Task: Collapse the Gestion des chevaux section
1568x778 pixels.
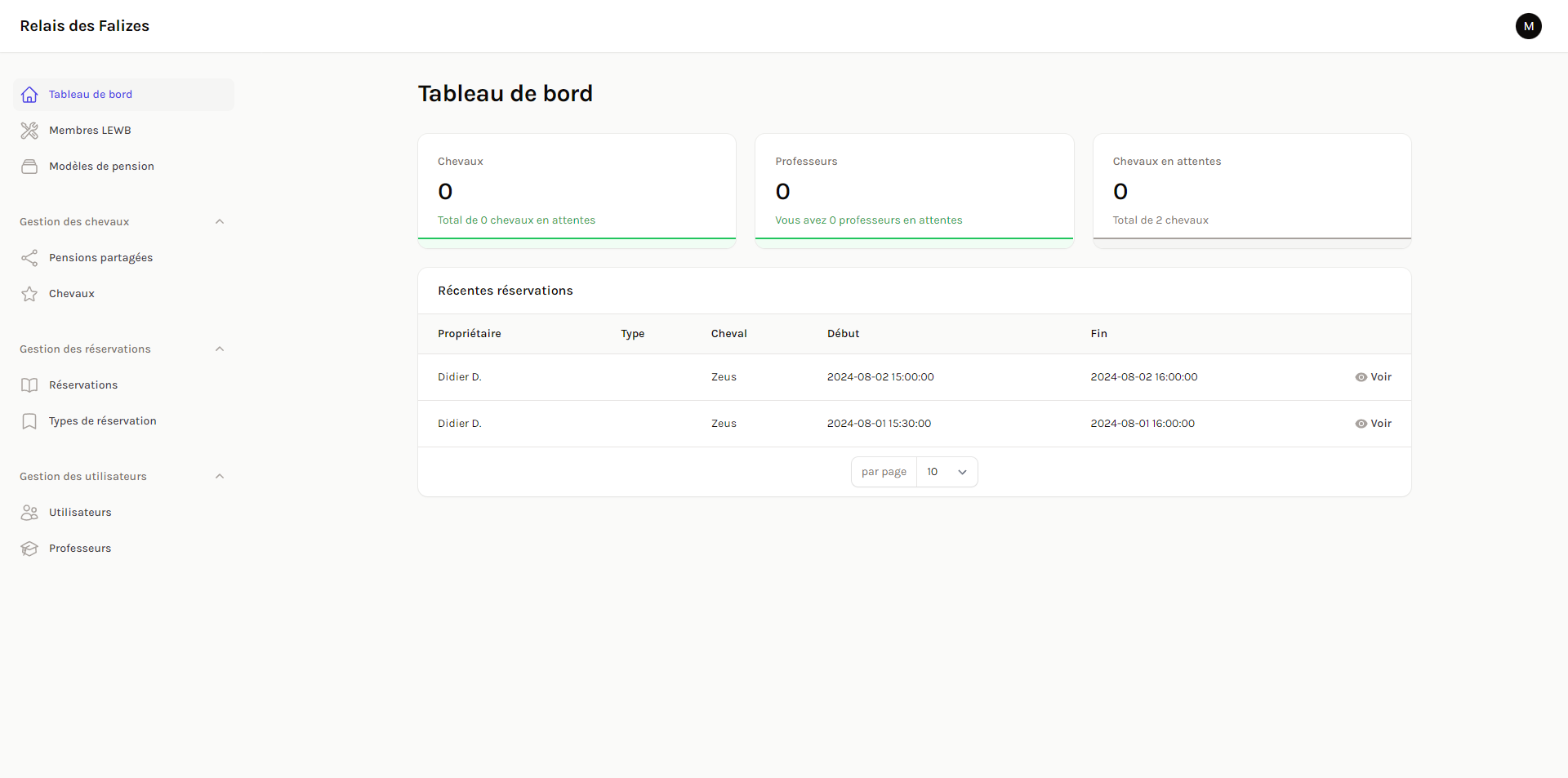Action: (x=219, y=222)
